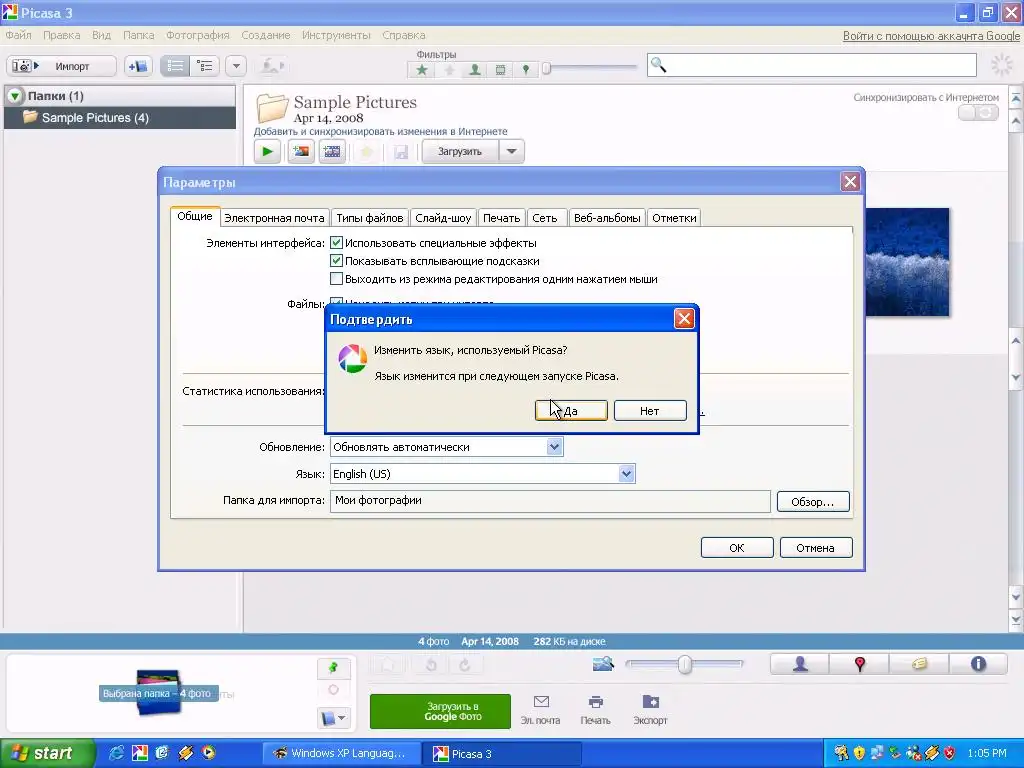Decline language change with 'Нет'

[650, 411]
